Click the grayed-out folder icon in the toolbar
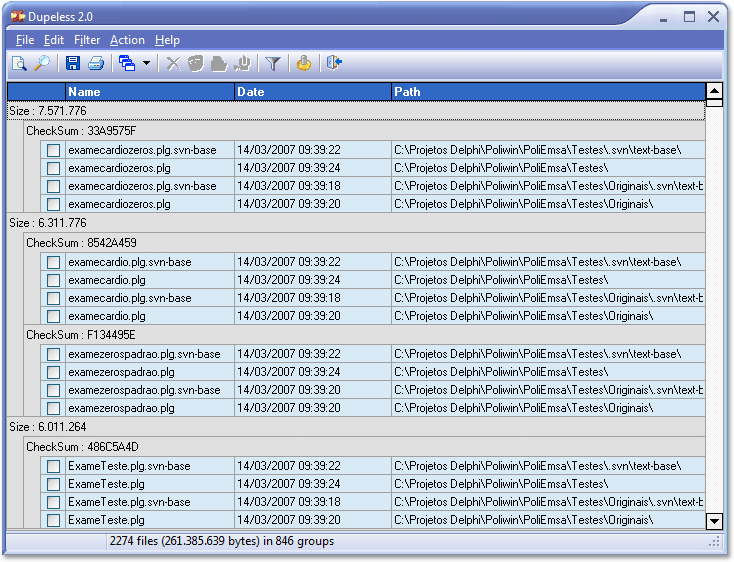The width and height of the screenshot is (734, 562). coord(219,63)
